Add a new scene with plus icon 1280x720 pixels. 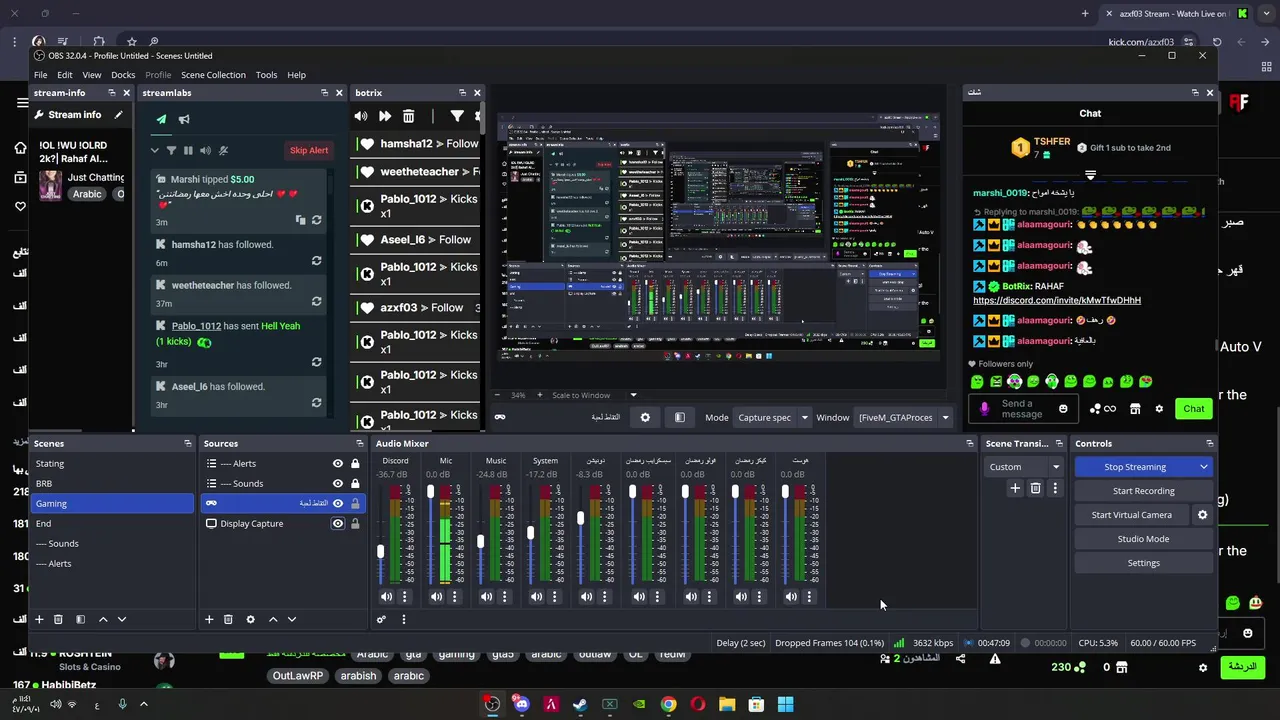coord(39,619)
